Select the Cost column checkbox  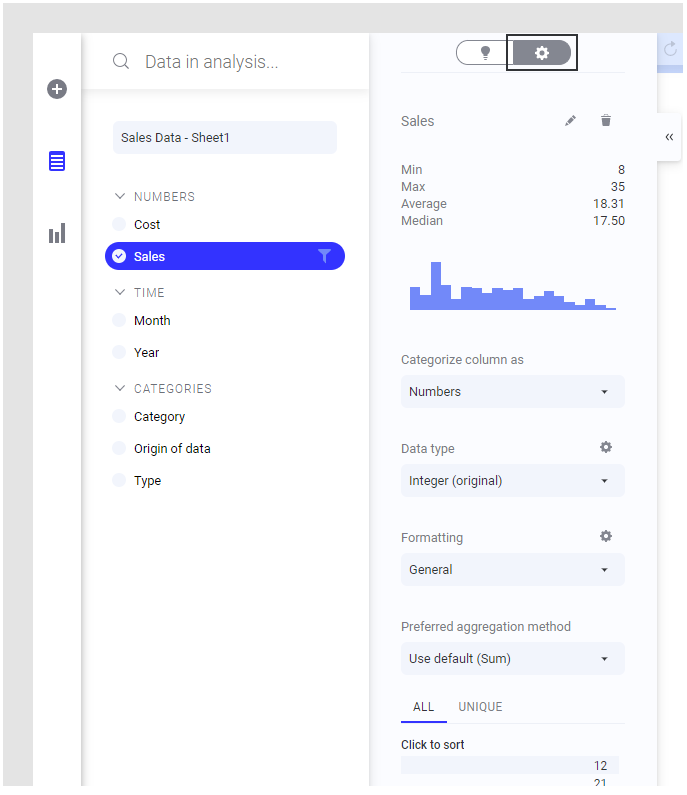[119, 225]
